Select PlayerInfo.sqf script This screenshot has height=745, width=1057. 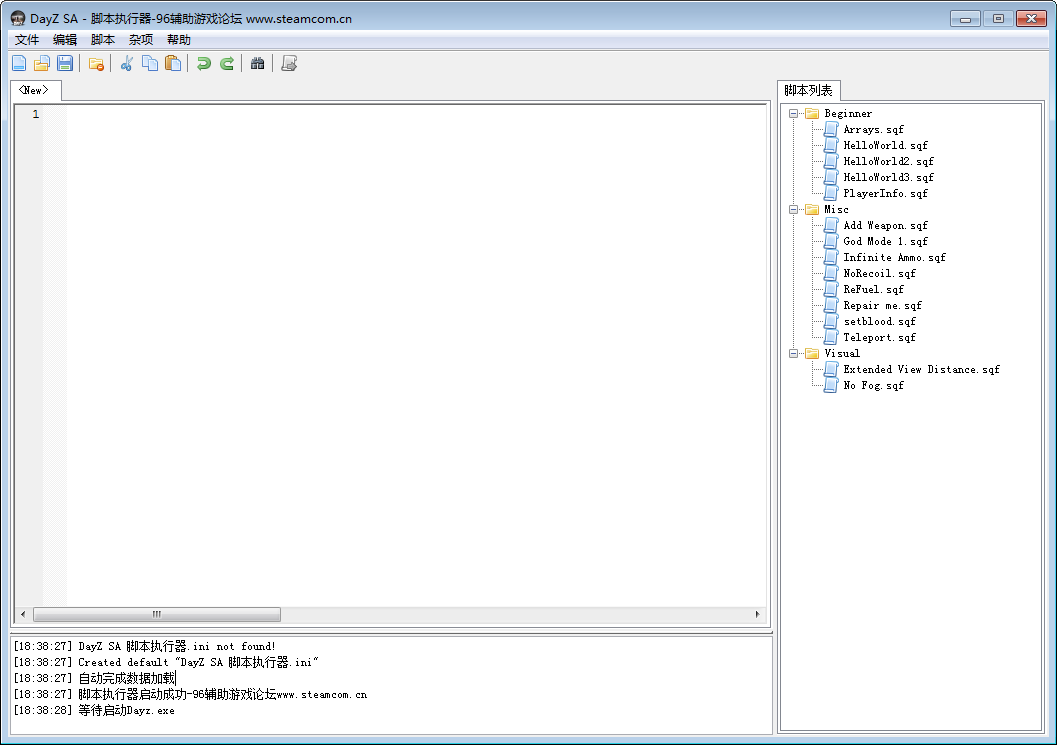[885, 193]
